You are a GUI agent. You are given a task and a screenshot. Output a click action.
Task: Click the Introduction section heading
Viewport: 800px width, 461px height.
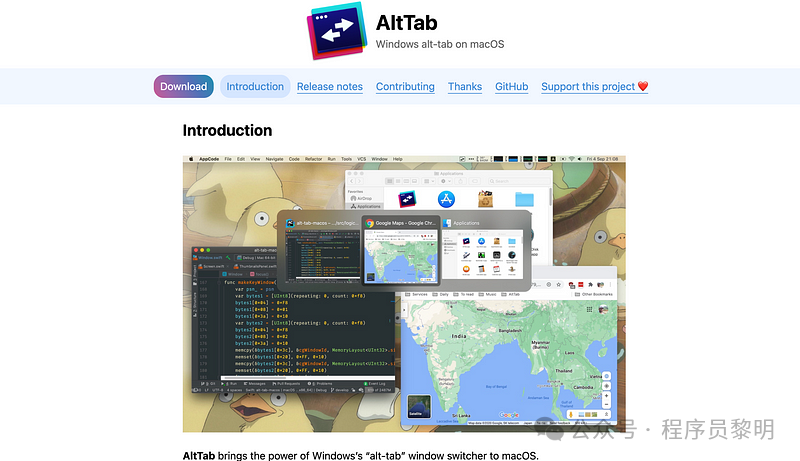[x=227, y=131]
